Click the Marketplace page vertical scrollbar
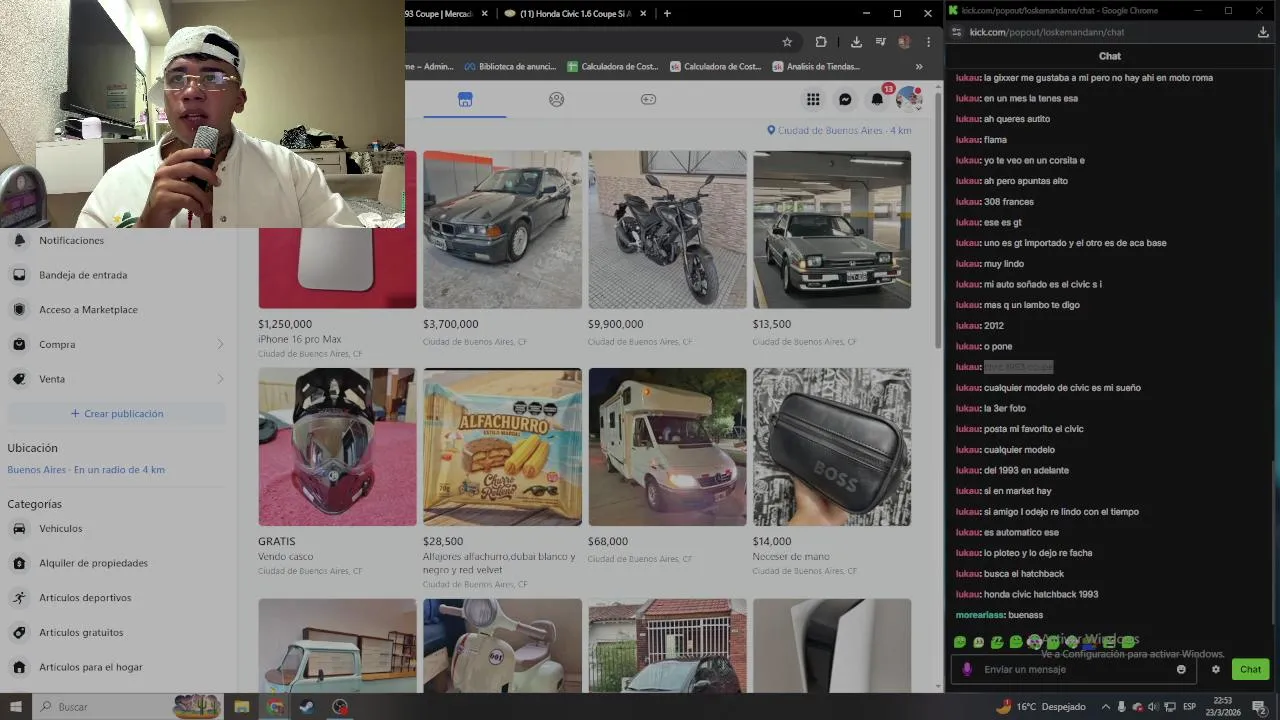Image resolution: width=1280 pixels, height=720 pixels. [938, 220]
